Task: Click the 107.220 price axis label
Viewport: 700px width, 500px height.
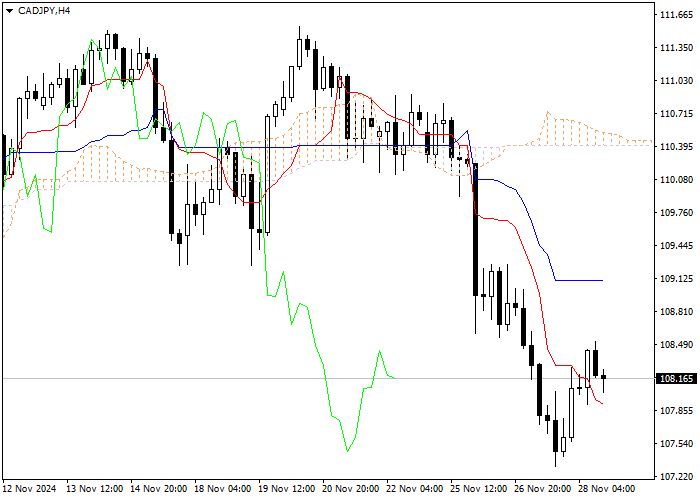Action: pos(676,477)
